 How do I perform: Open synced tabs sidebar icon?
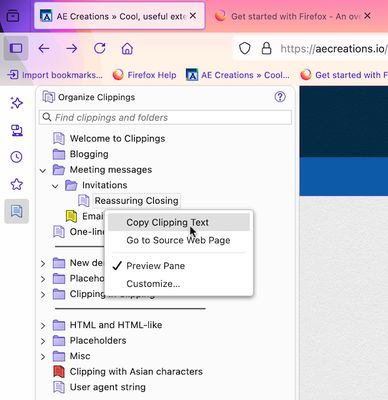click(17, 130)
